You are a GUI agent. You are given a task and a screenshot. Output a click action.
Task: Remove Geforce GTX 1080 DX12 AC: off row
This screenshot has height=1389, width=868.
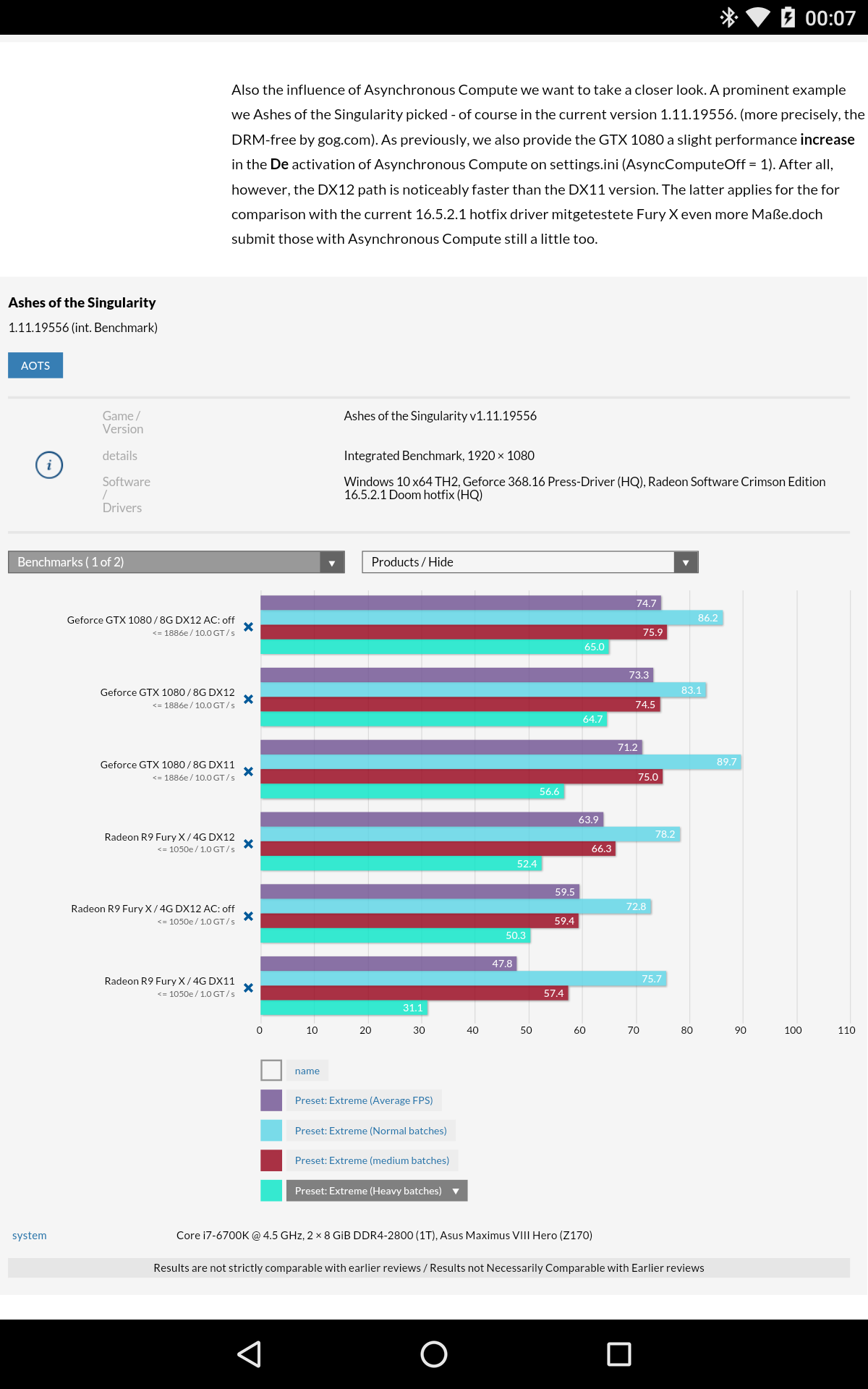coord(248,626)
